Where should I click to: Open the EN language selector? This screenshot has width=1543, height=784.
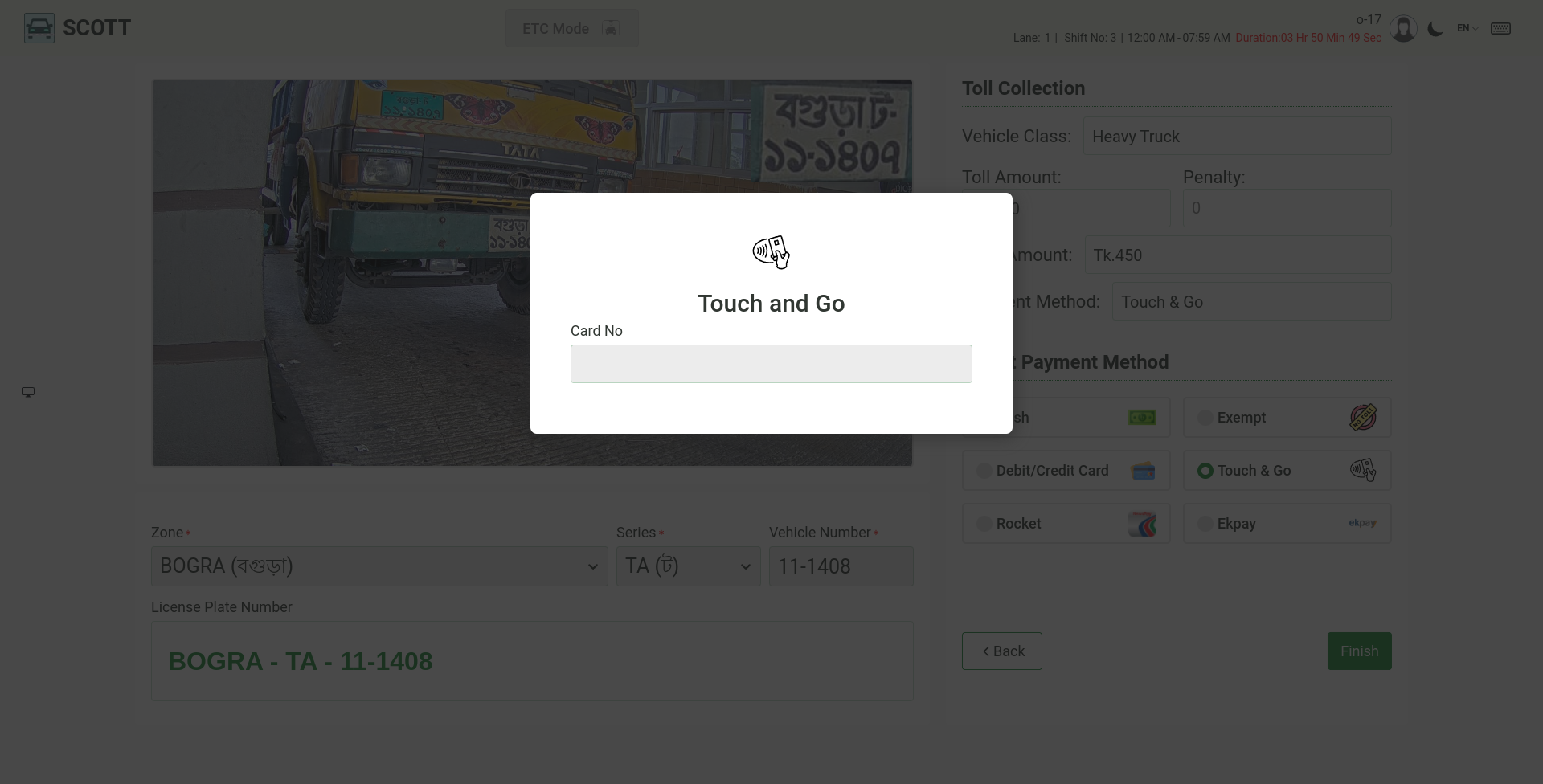pos(1467,28)
